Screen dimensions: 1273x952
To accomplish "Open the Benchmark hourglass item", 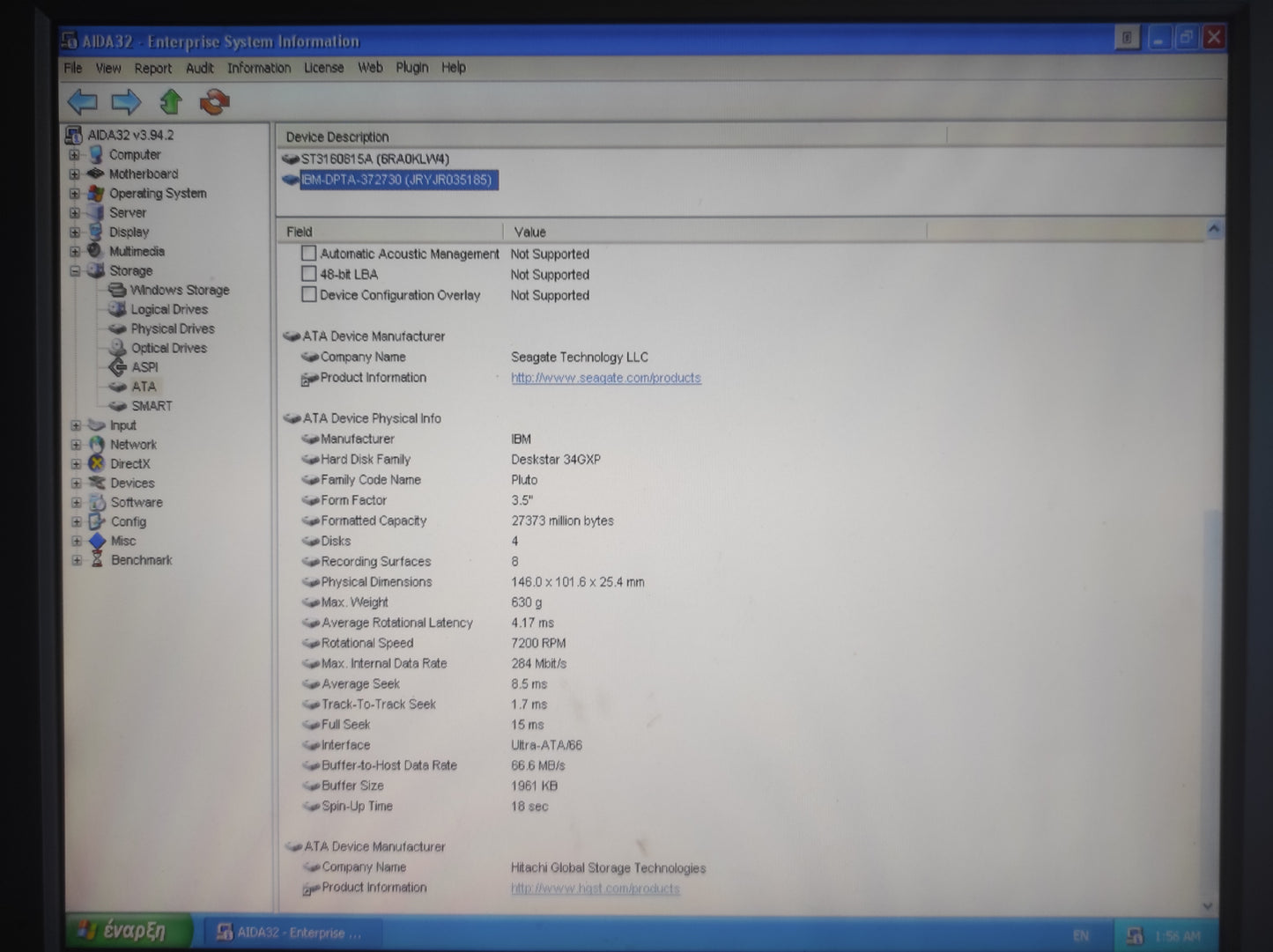I will tap(140, 560).
